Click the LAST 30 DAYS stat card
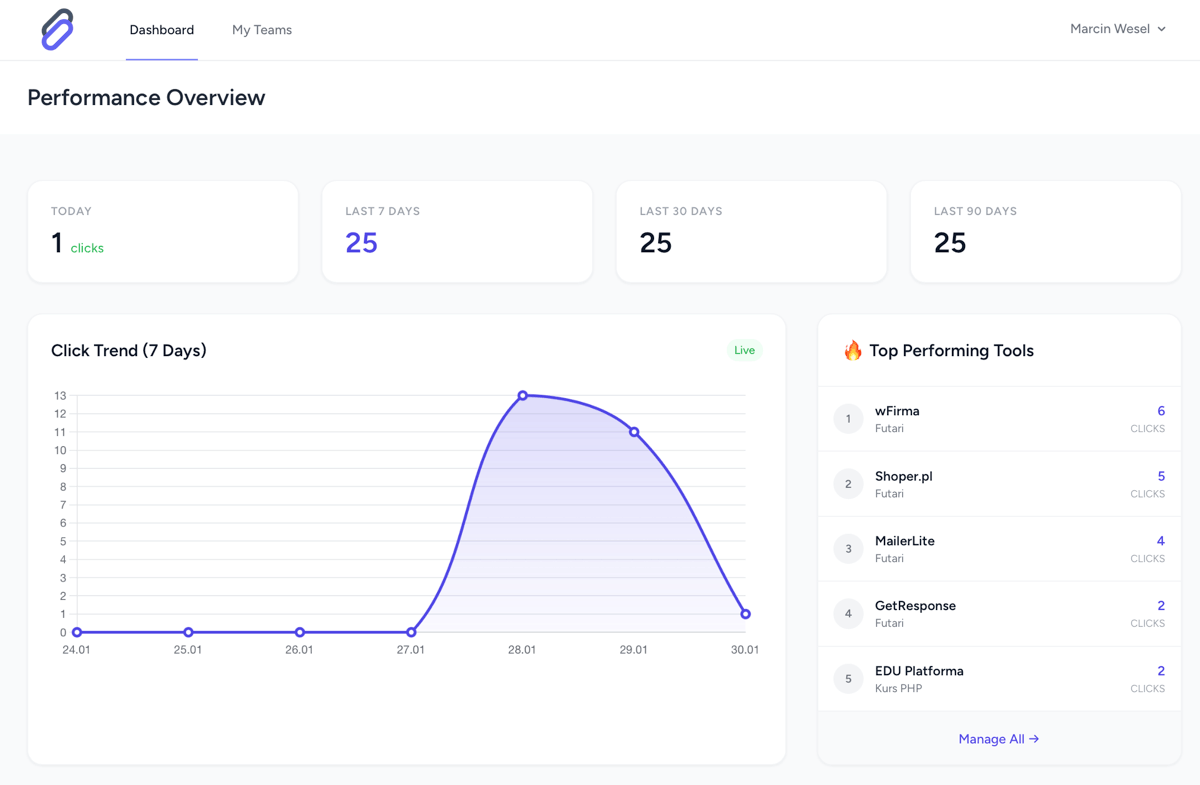 point(751,231)
